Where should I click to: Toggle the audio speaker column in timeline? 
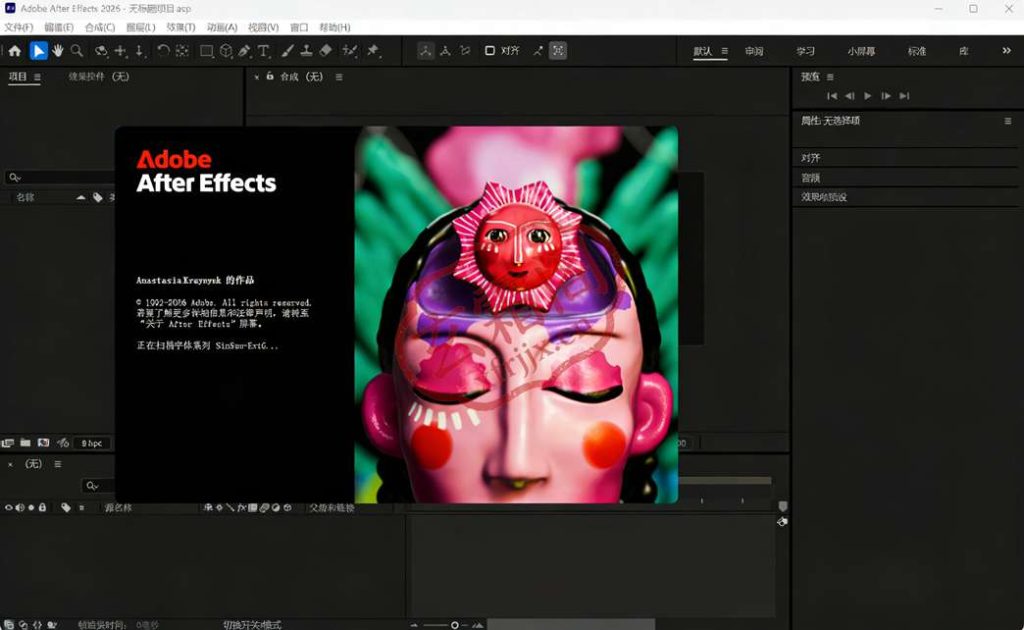point(20,507)
